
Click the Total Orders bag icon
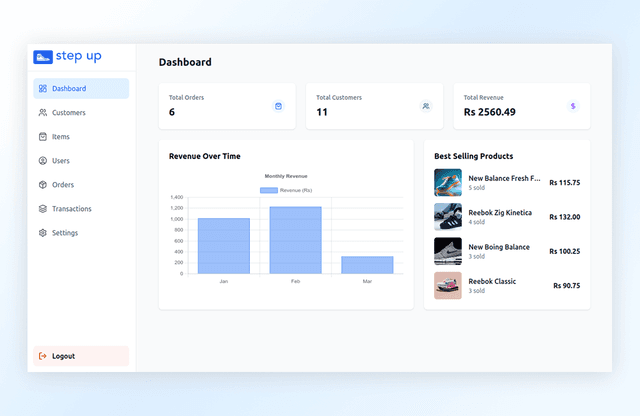(278, 106)
